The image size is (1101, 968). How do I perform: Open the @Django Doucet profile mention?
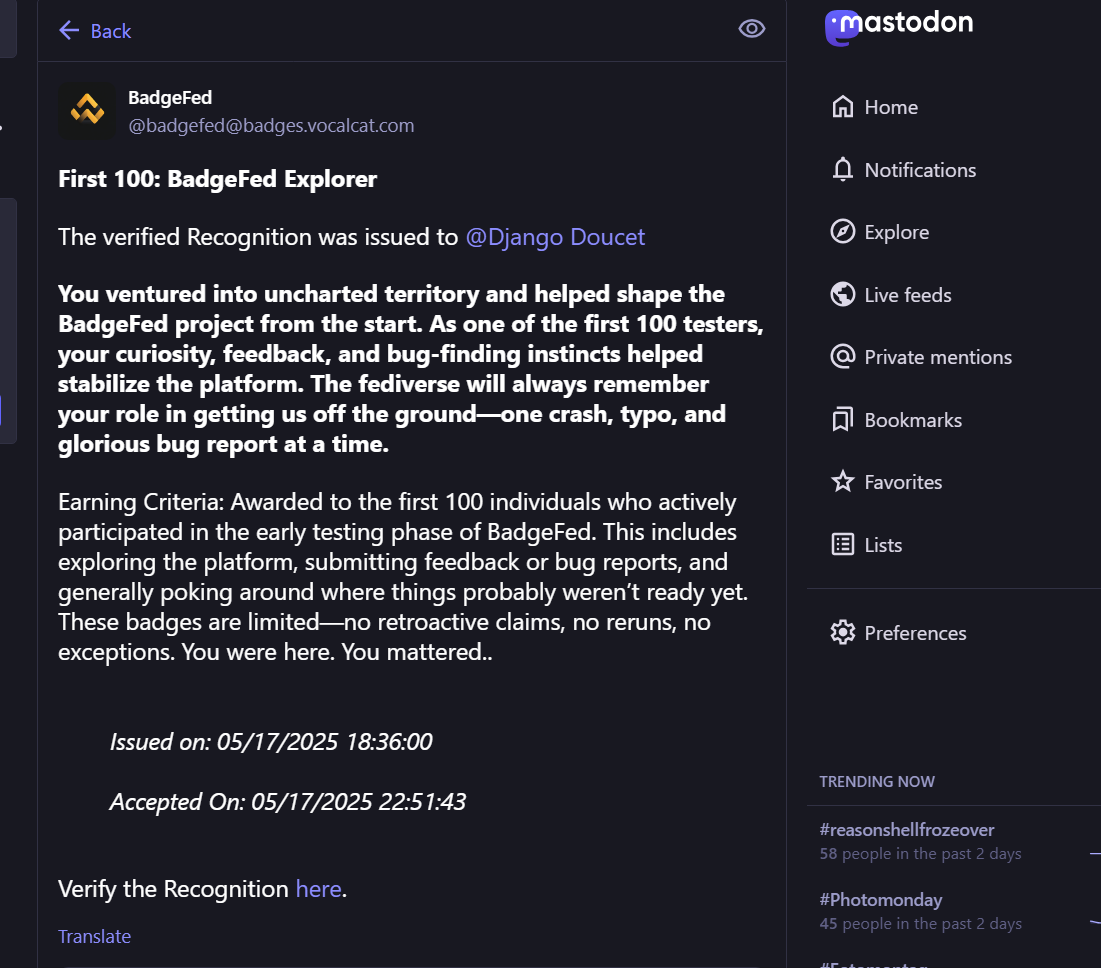point(555,237)
